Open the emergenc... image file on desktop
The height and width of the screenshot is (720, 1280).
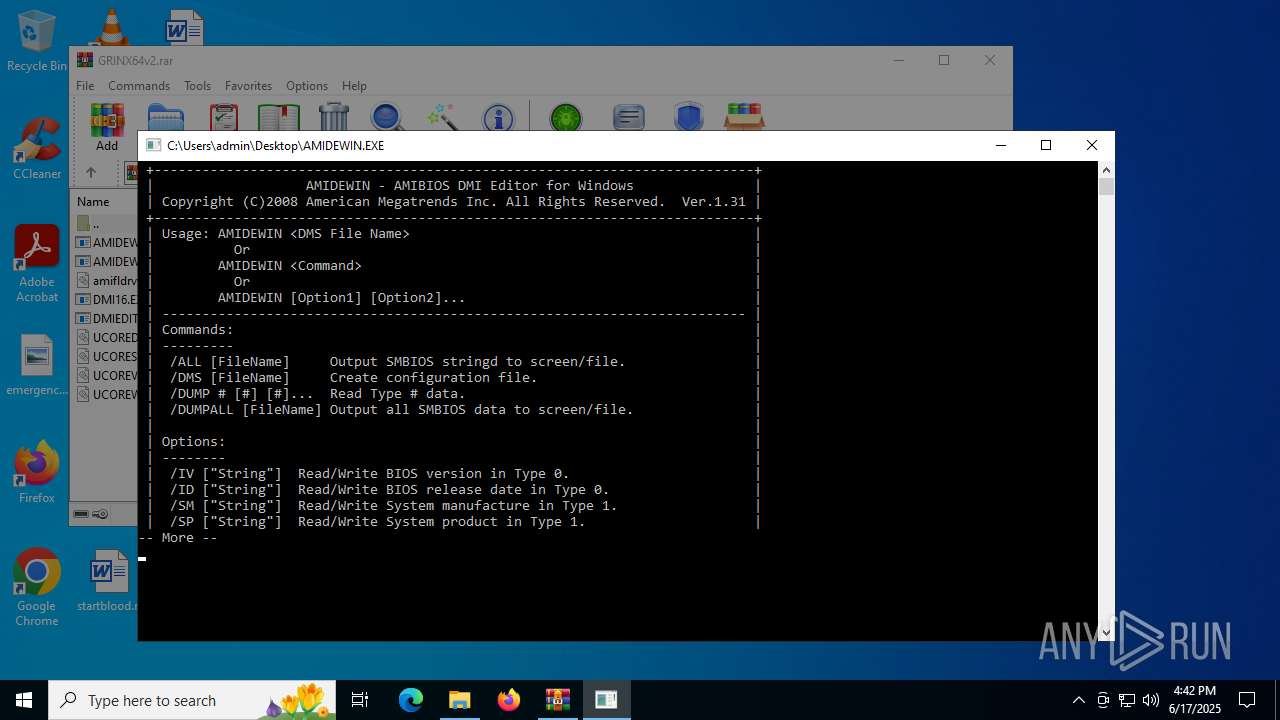pos(36,365)
